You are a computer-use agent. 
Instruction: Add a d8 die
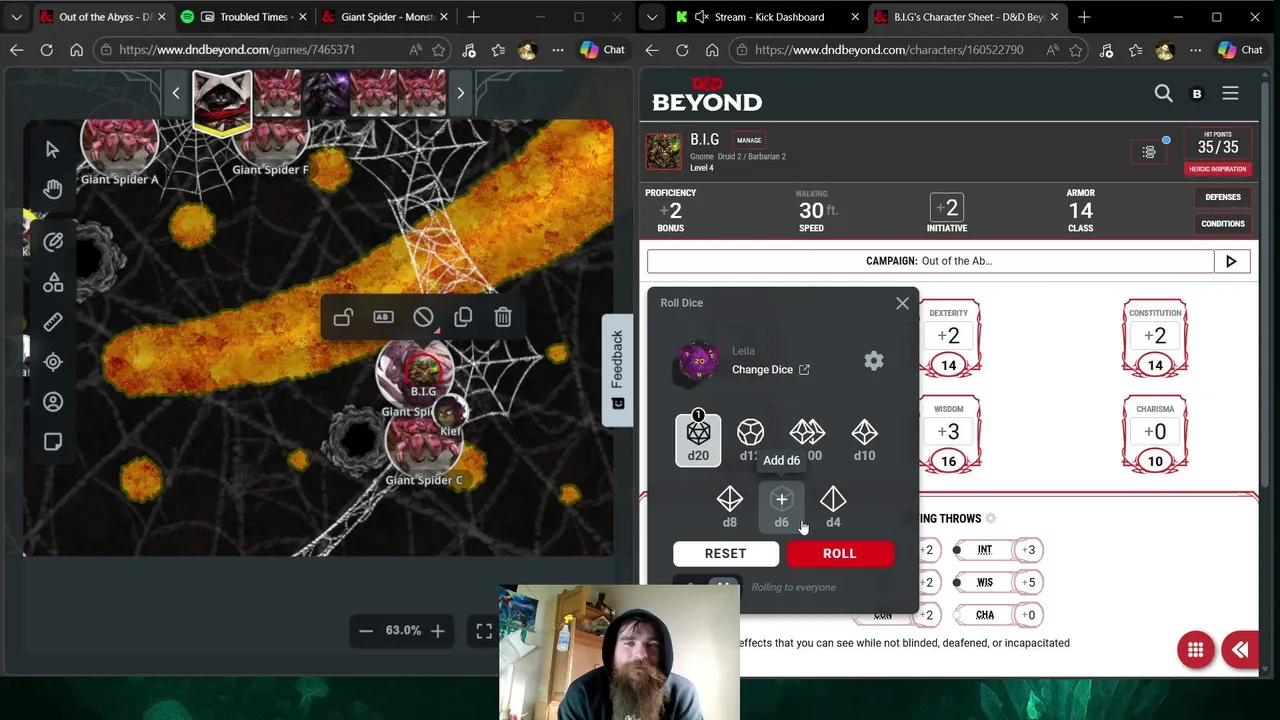point(729,507)
